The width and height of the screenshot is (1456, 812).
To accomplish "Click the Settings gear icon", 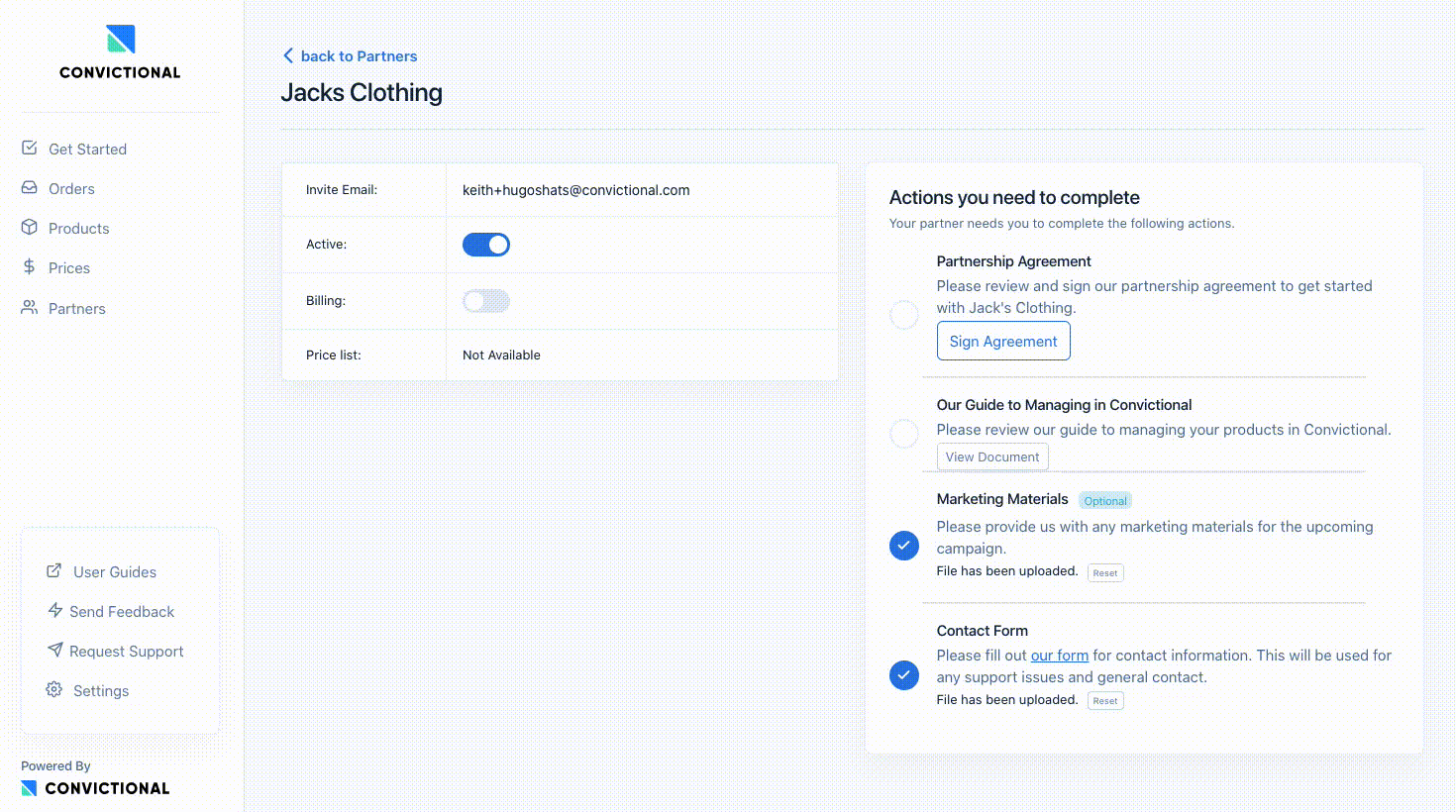I will [54, 689].
